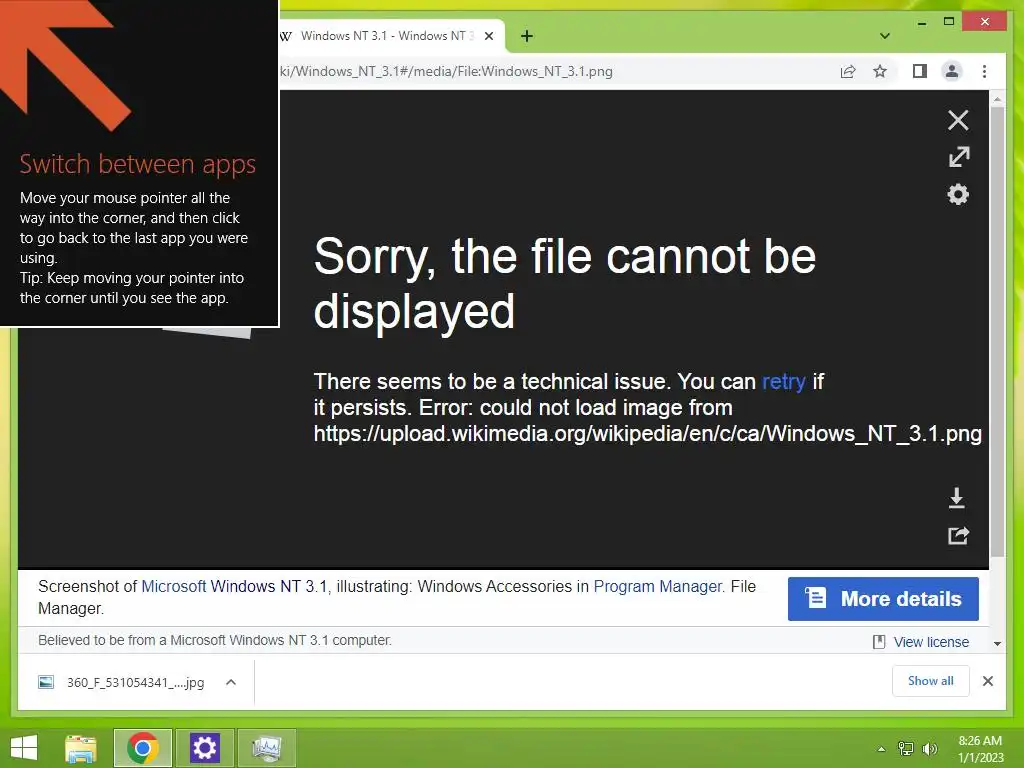The height and width of the screenshot is (768, 1024).
Task: Click the scrollbar down arrow
Action: 997,643
